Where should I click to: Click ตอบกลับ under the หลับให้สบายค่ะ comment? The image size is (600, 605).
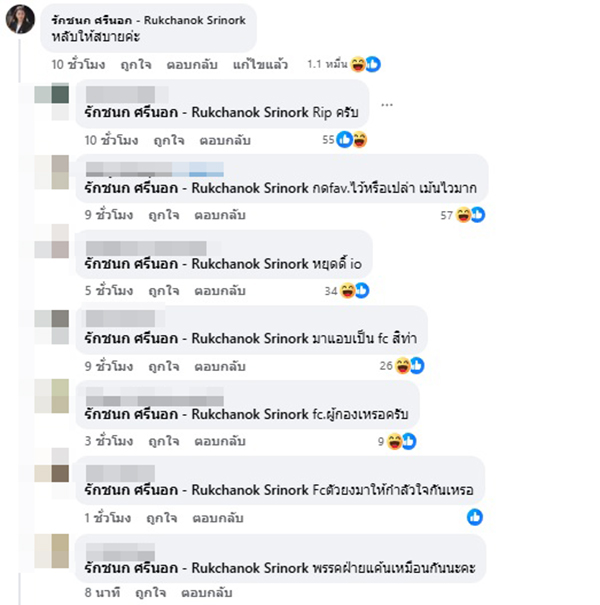192,64
